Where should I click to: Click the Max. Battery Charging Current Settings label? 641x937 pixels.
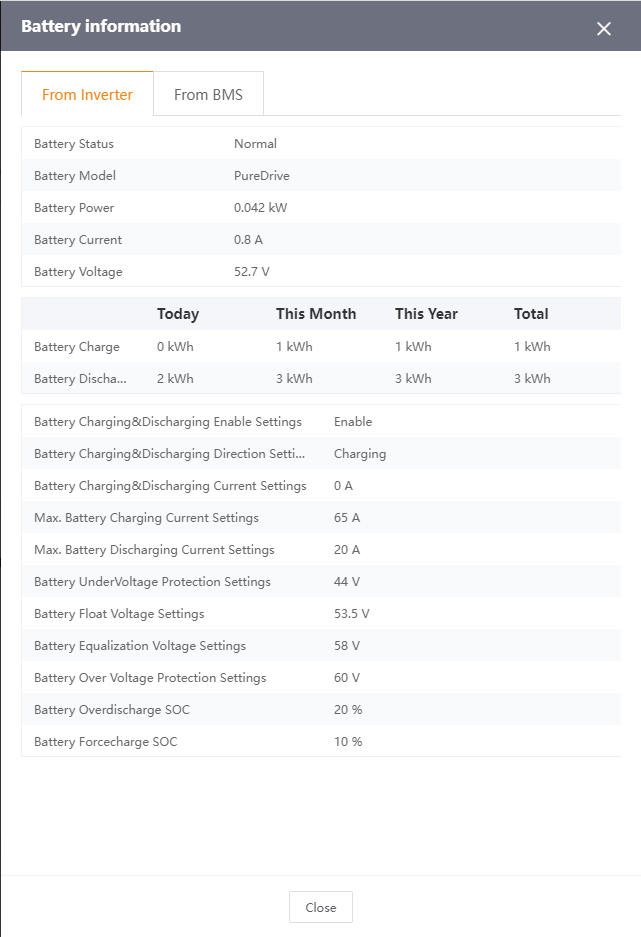[146, 518]
